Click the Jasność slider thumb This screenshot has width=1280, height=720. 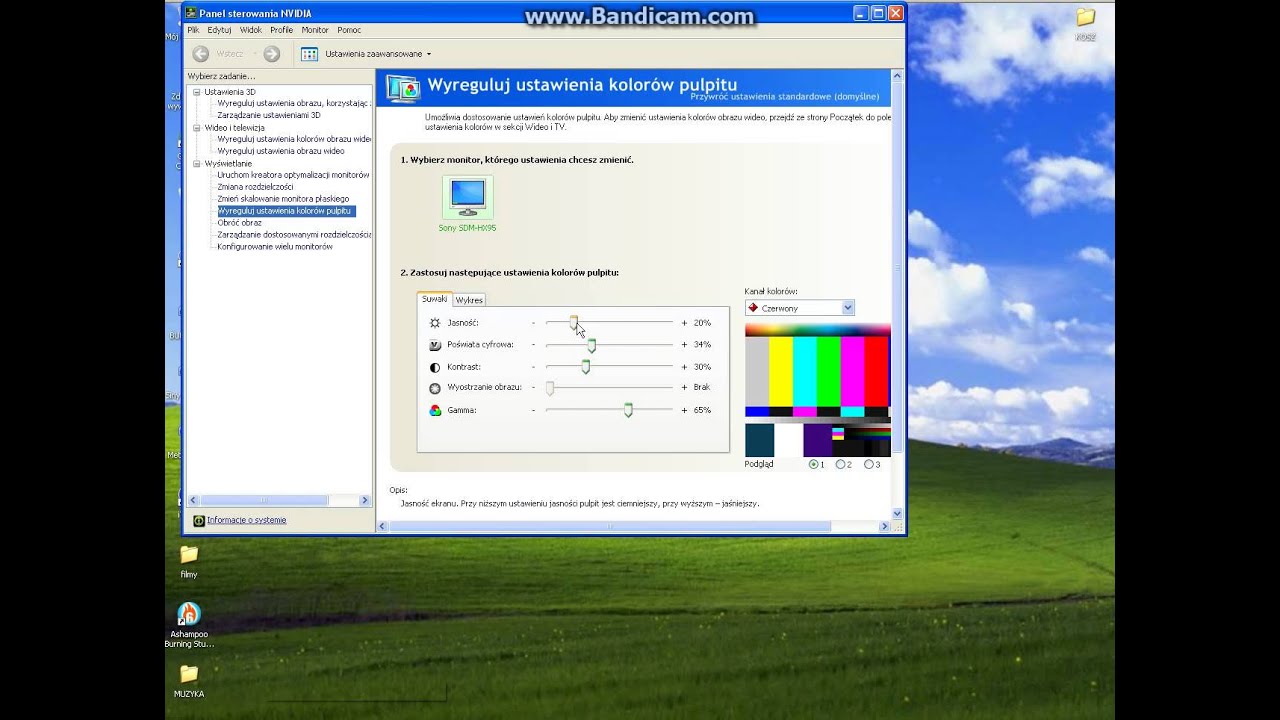pos(574,322)
